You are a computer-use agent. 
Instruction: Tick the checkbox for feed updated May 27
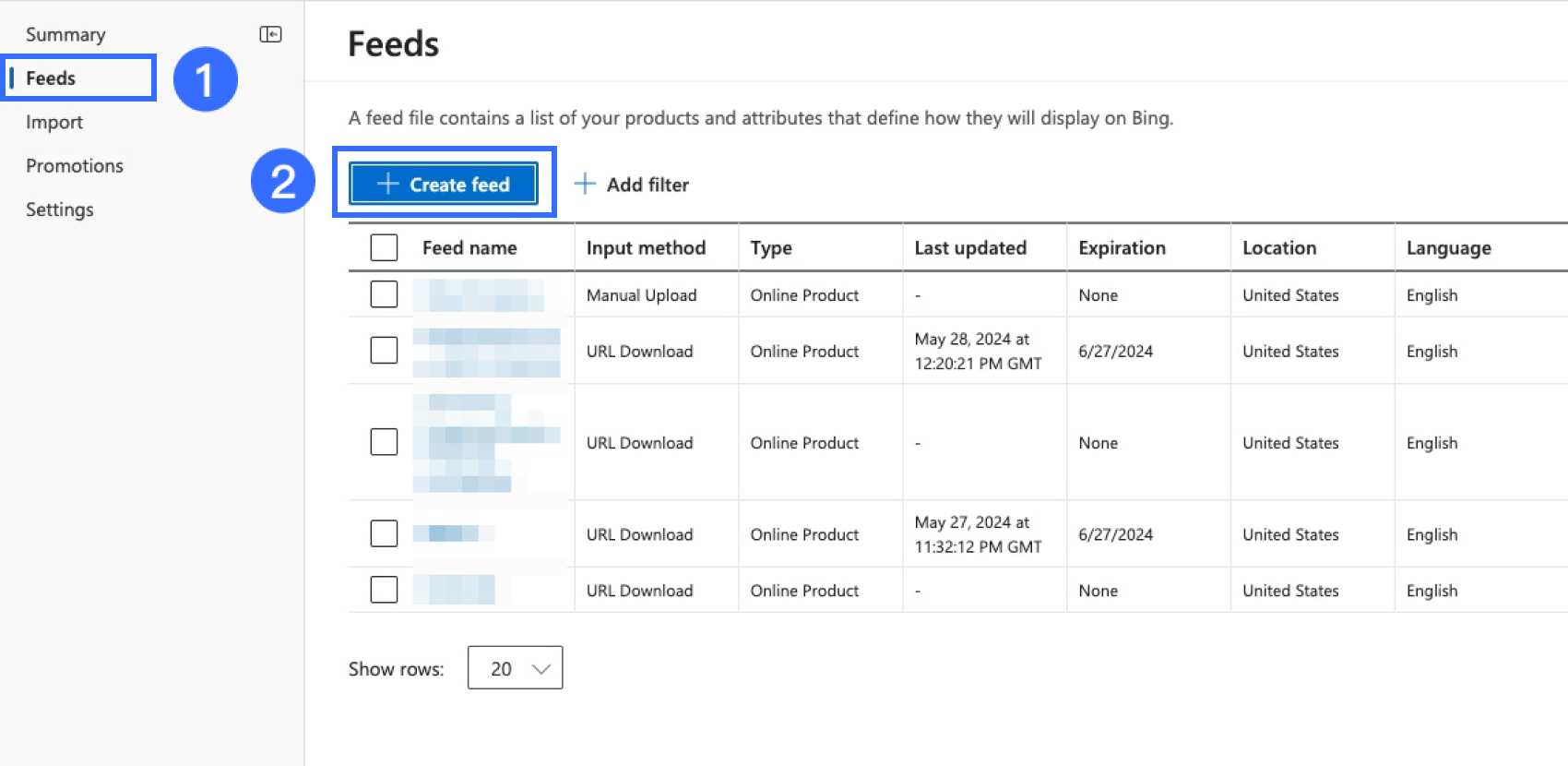coord(384,533)
